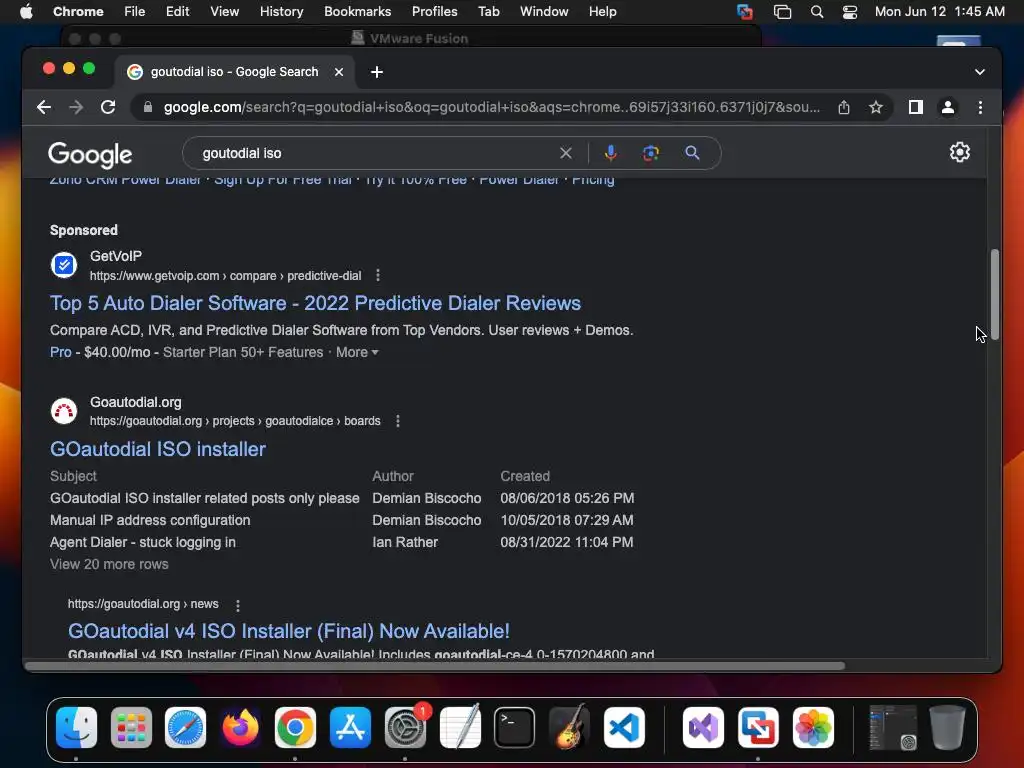Expand the tab search chevron
Viewport: 1024px width, 768px height.
pos(980,72)
